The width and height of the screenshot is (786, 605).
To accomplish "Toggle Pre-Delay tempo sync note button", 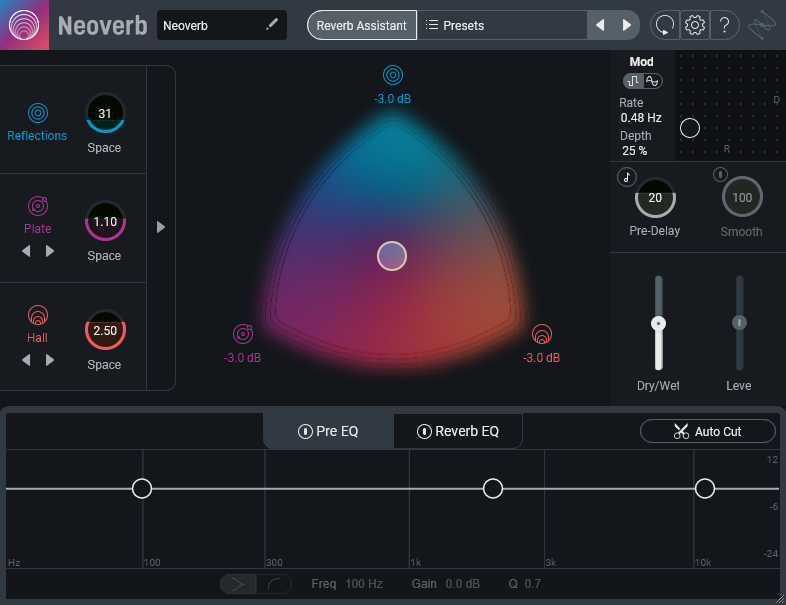I will 626,176.
